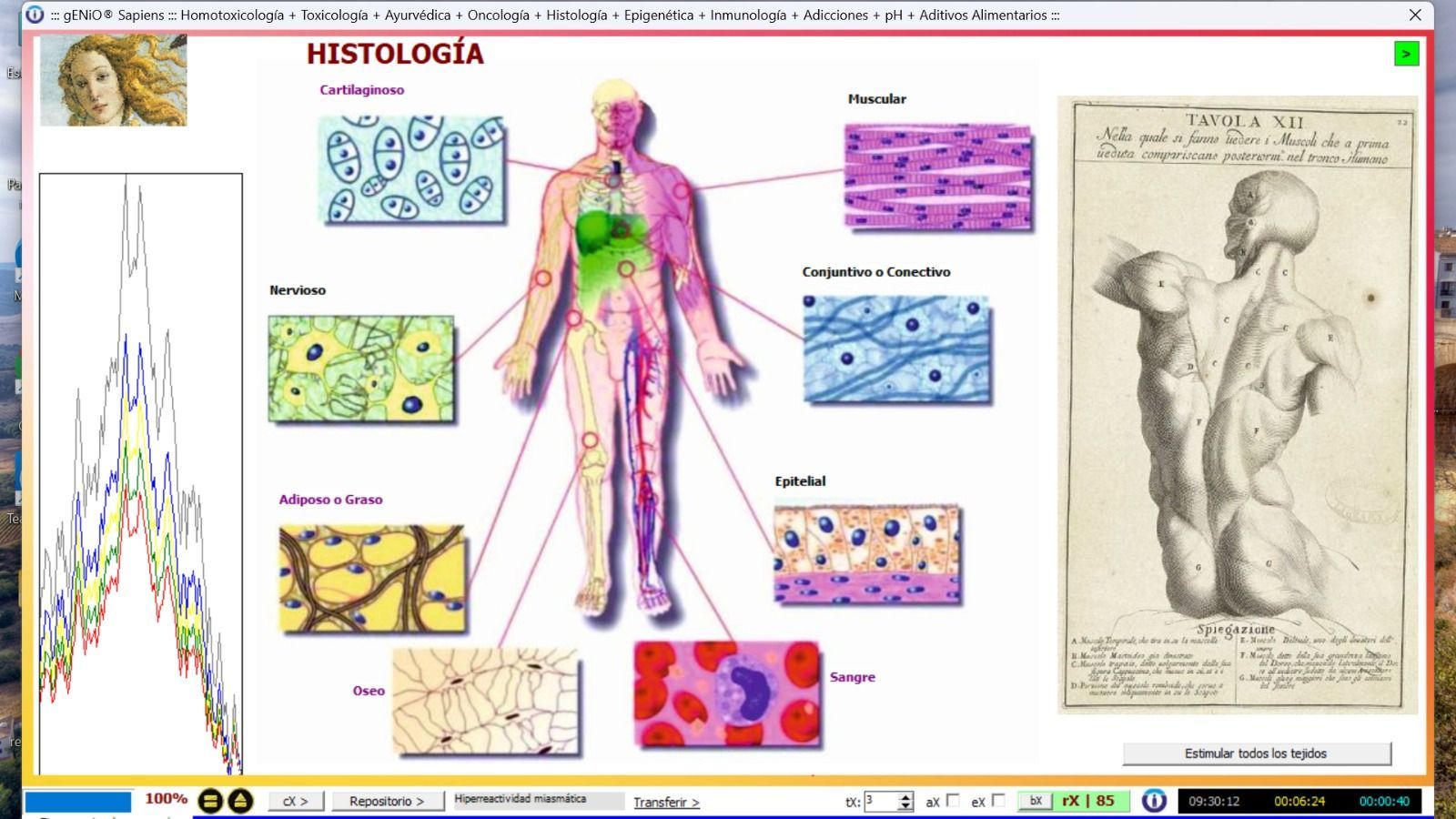Click the Transferir > link
The width and height of the screenshot is (1456, 819).
(x=667, y=802)
